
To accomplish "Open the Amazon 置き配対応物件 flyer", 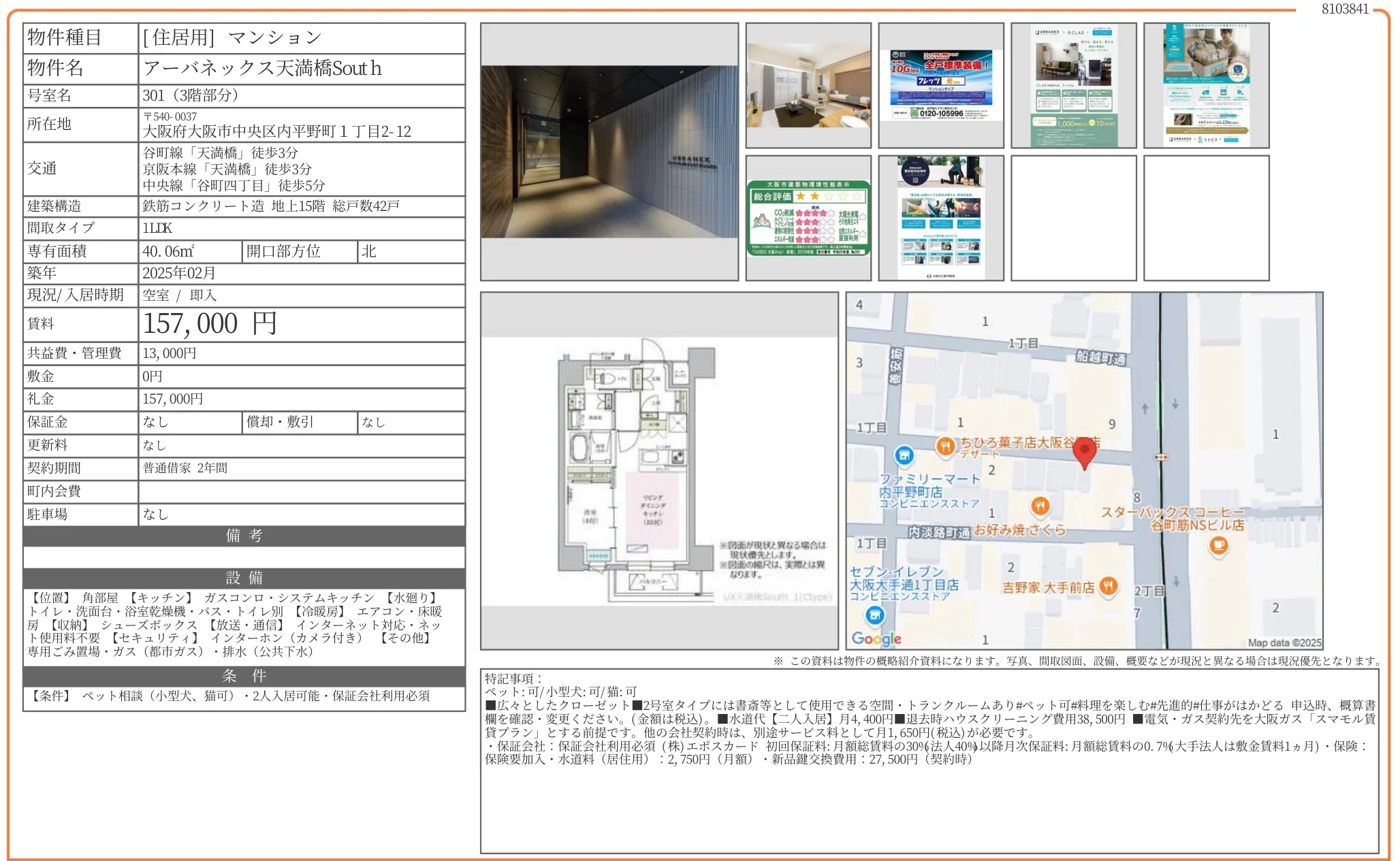I will 940,218.
